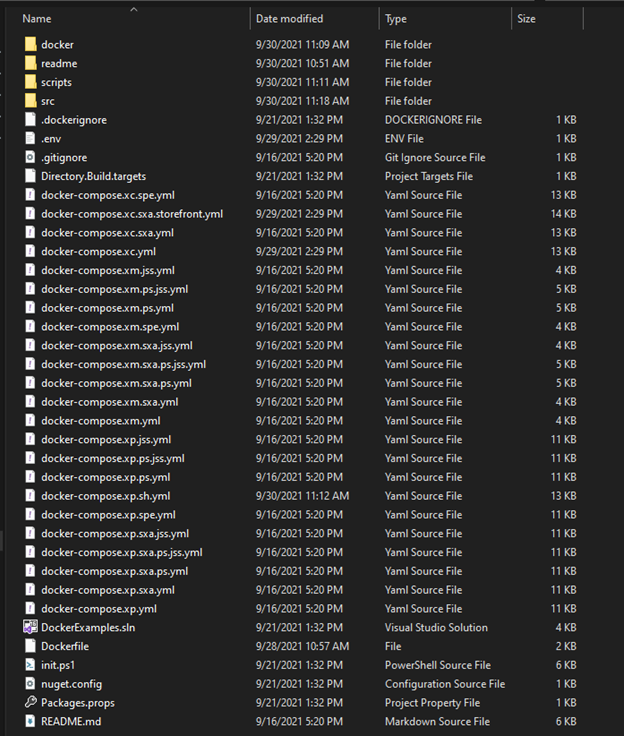Click the docker-compose.xc.sxa.storefront.yml icon
Image resolution: width=624 pixels, height=736 pixels.
point(31,214)
